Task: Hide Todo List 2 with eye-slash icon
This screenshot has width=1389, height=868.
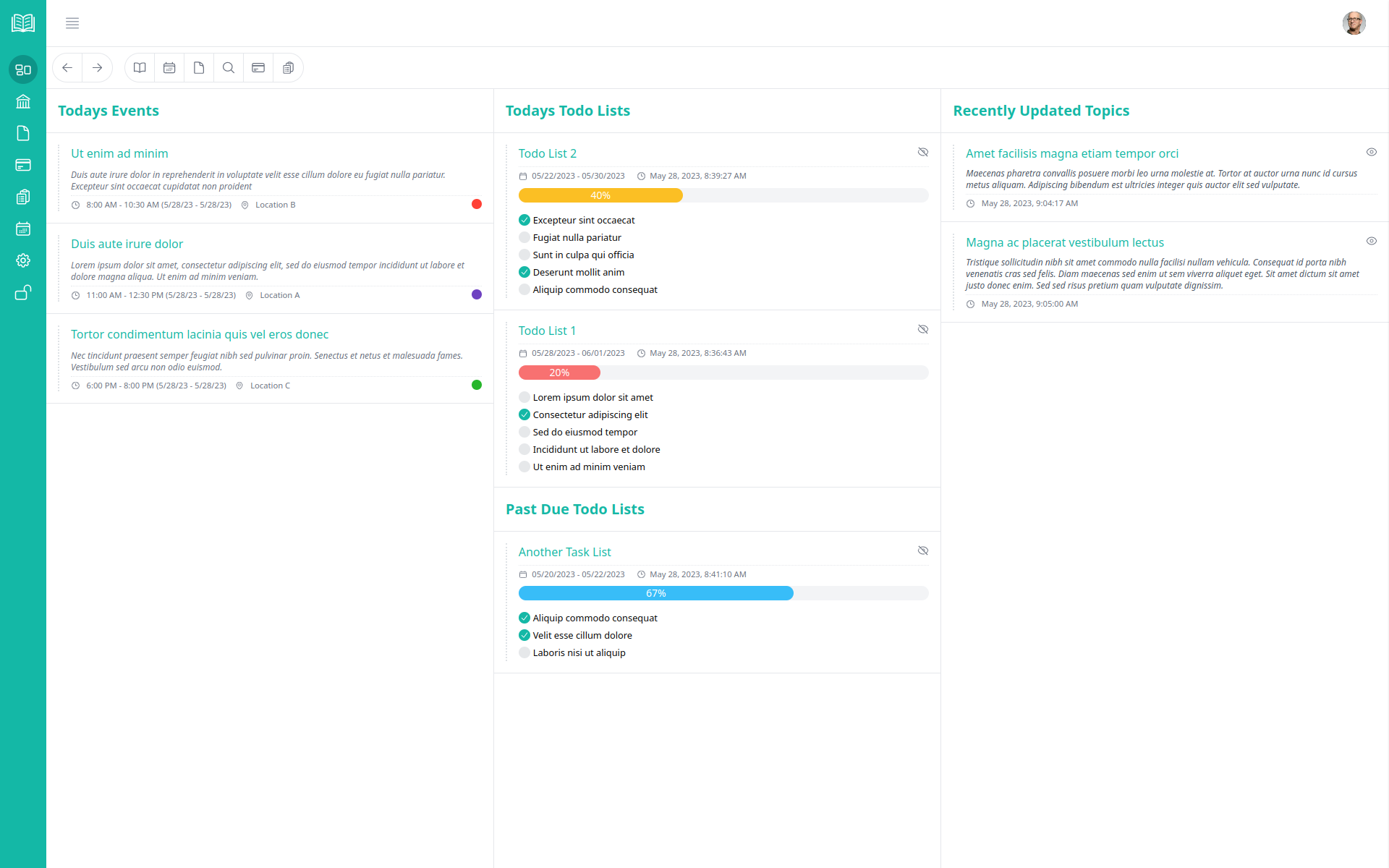Action: 923,152
